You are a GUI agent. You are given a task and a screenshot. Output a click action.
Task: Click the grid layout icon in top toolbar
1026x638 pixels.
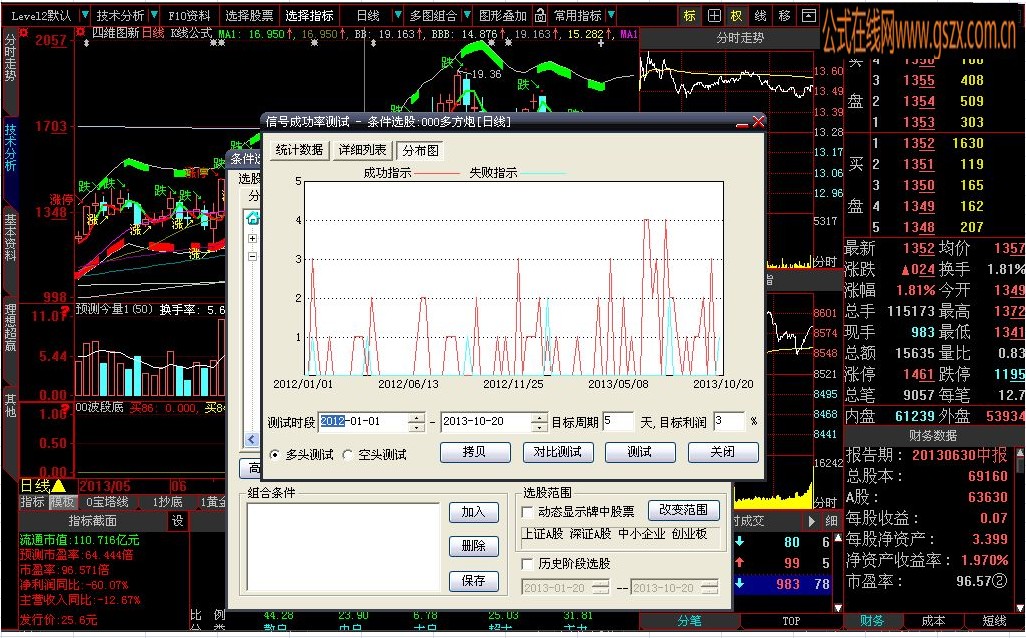714,16
